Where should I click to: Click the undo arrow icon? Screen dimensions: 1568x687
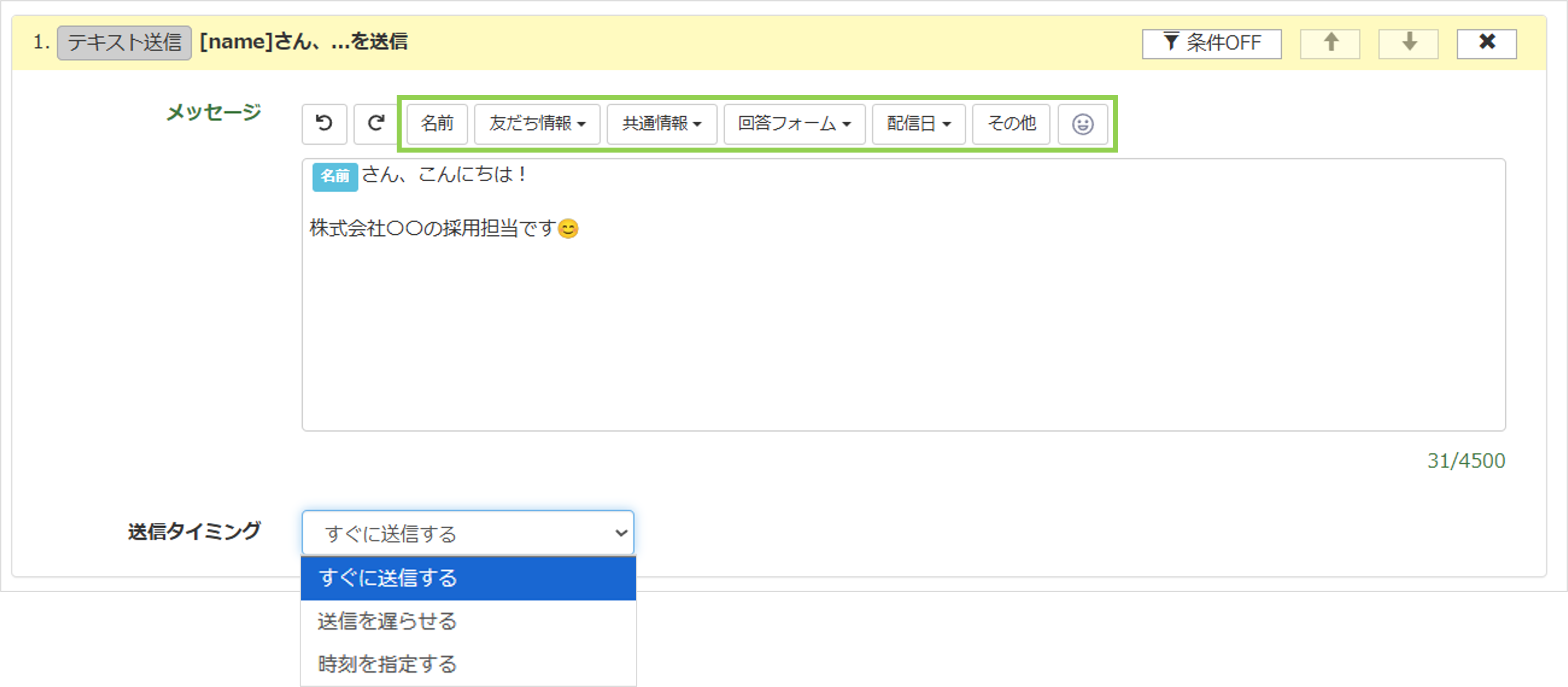click(324, 123)
